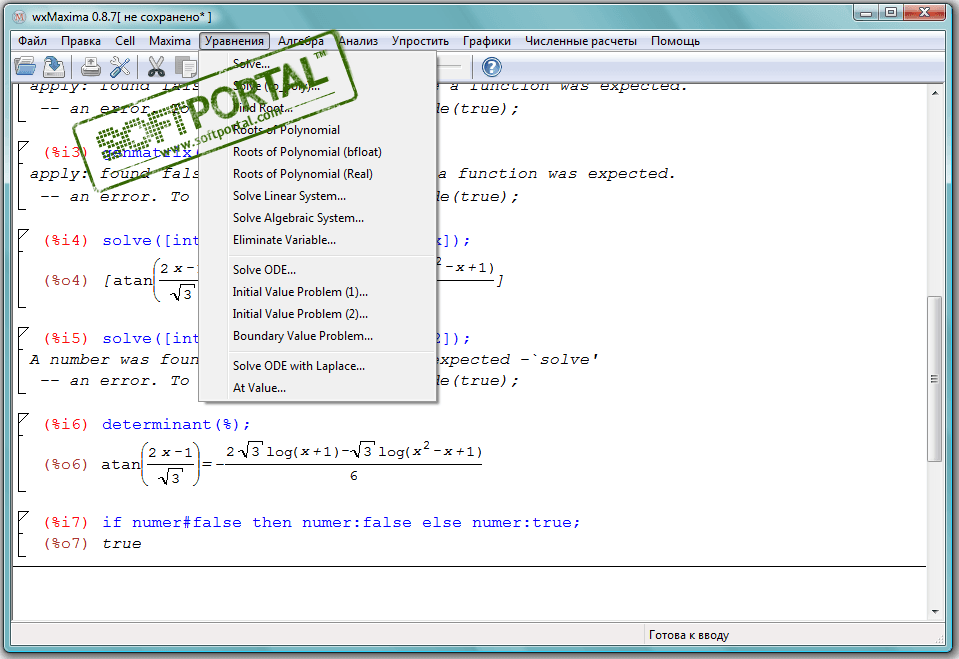Open the Cell menu

[125, 41]
